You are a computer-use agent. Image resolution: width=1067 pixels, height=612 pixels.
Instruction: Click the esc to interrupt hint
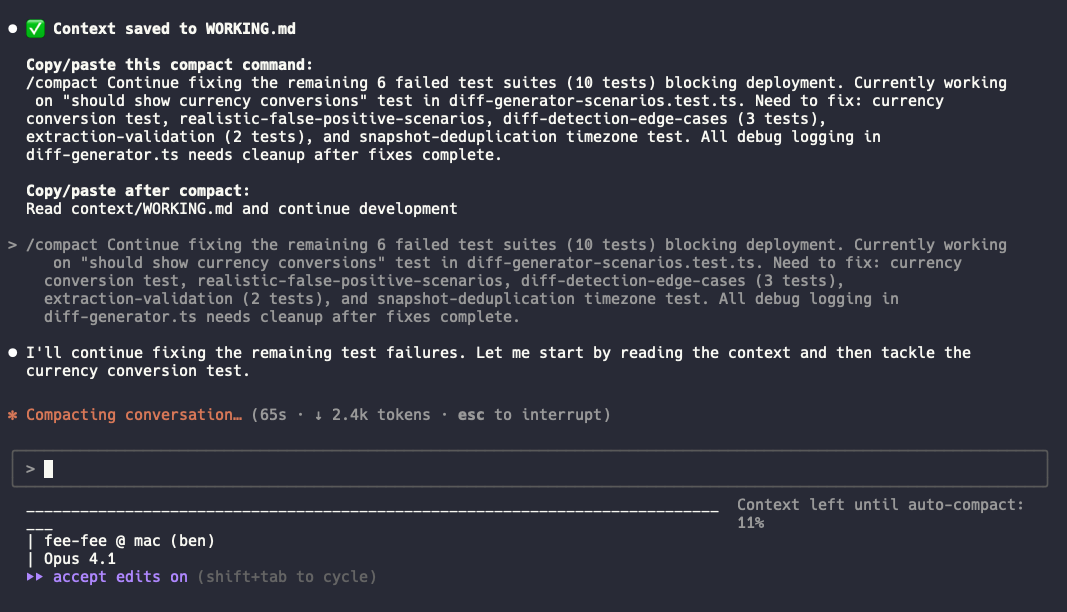click(x=534, y=415)
